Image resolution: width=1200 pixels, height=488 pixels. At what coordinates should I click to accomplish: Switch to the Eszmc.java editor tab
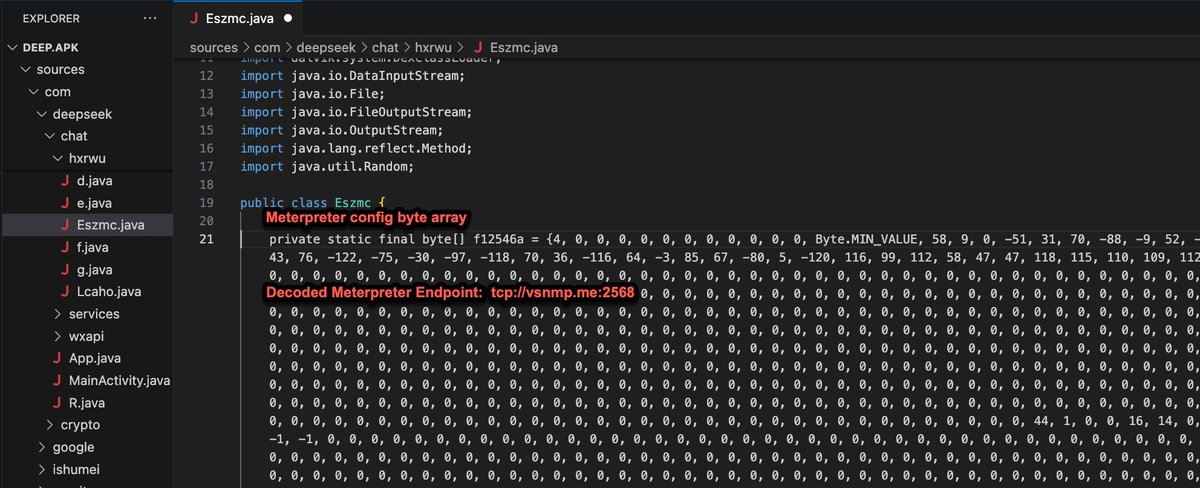pyautogui.click(x=241, y=18)
